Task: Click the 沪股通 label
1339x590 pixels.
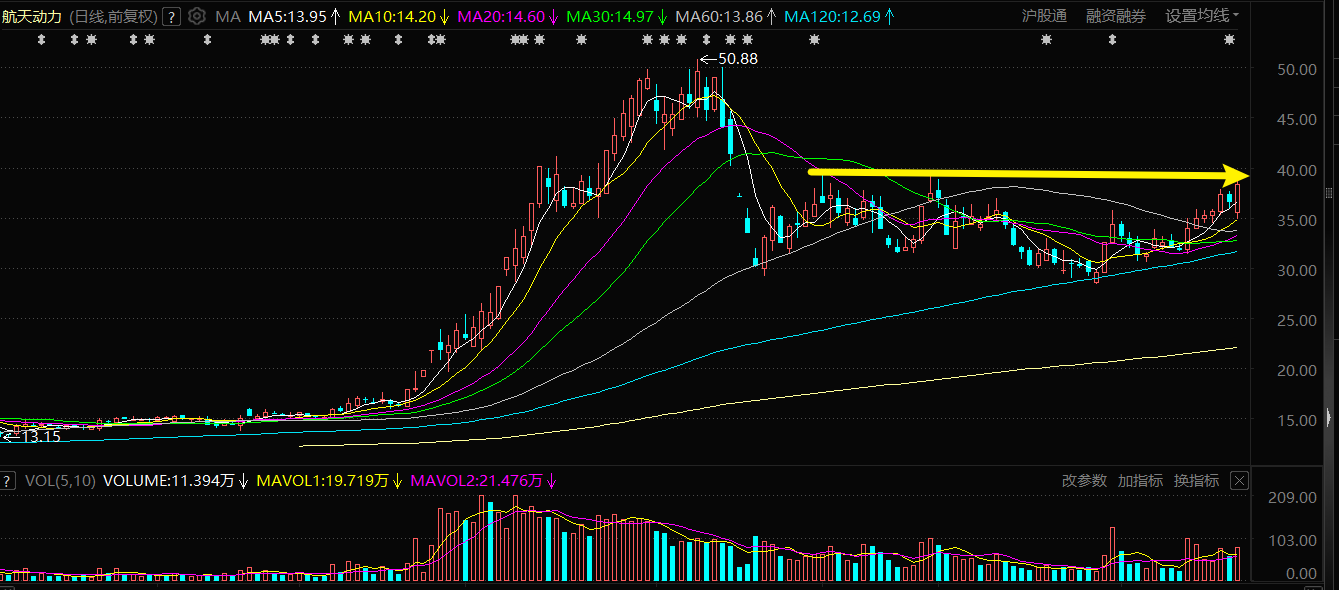Action: pyautogui.click(x=1044, y=16)
